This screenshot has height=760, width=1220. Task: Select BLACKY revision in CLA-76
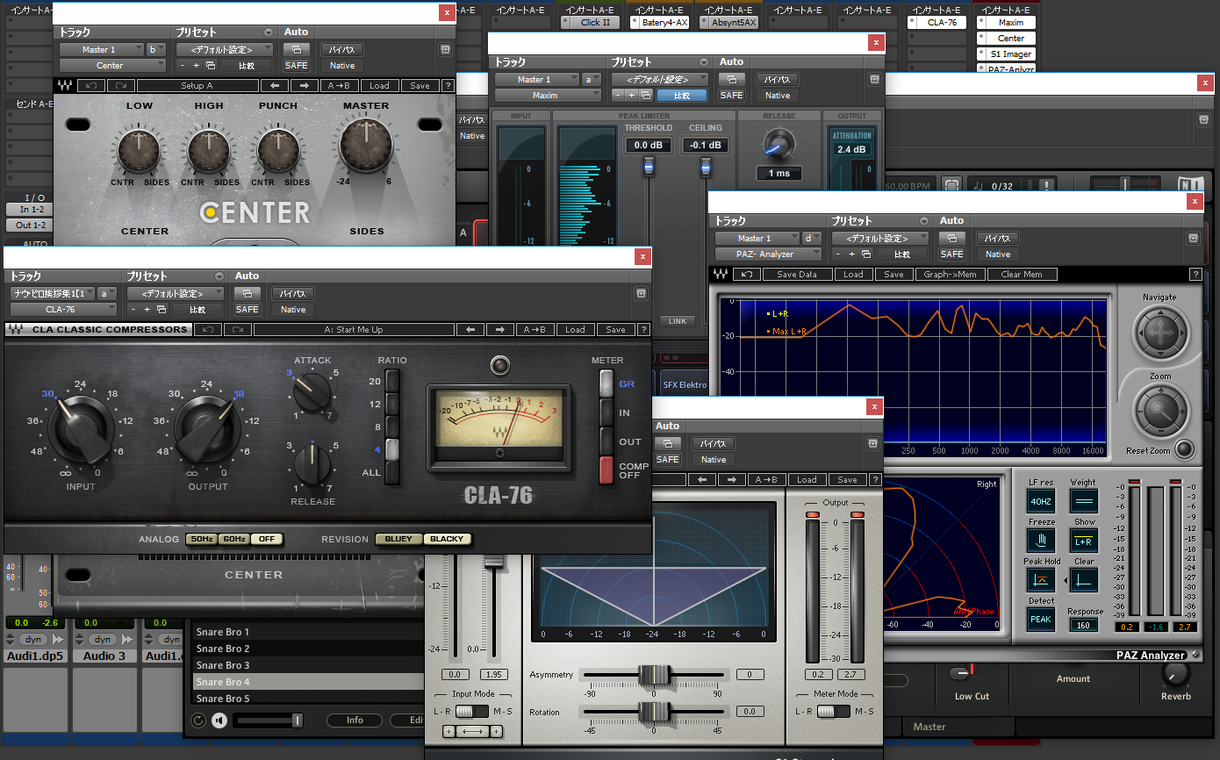pos(447,539)
